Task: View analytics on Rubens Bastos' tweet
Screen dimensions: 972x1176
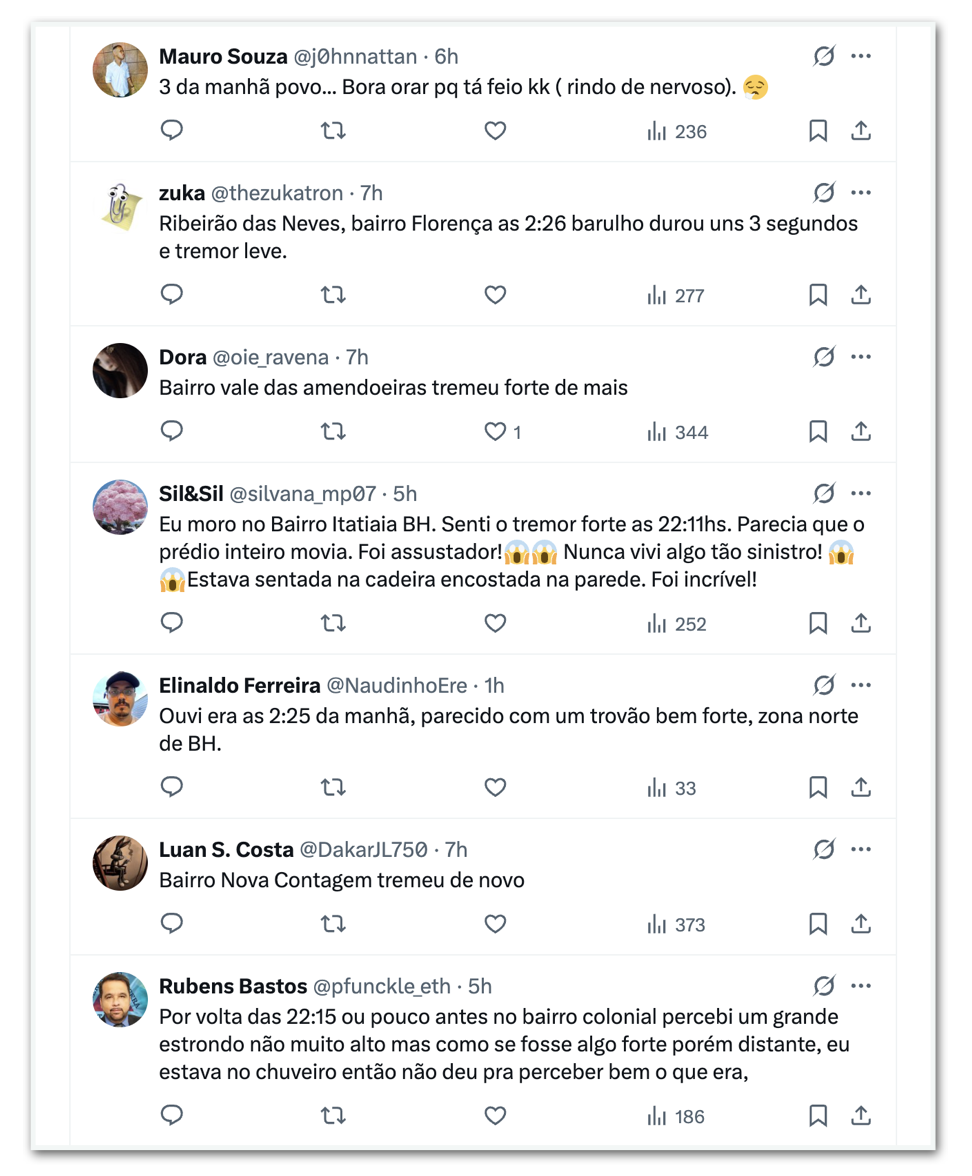Action: click(676, 1116)
